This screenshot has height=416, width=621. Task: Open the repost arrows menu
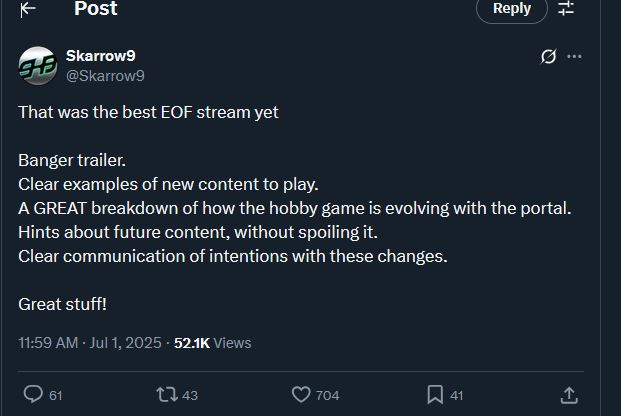(167, 395)
